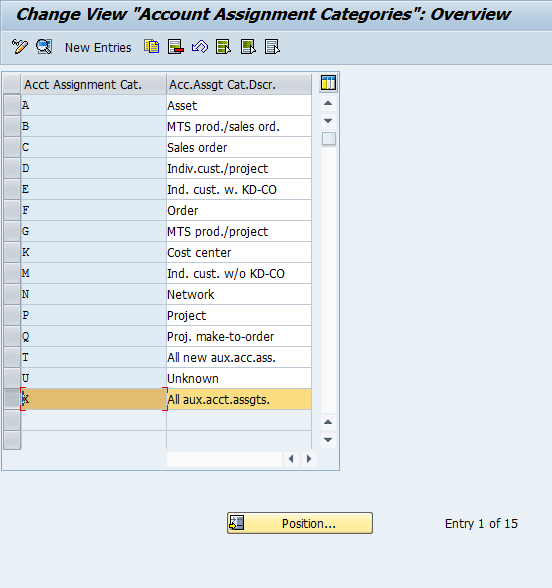The image size is (552, 588).
Task: Click bottom scroll down arrow
Action: point(328,440)
